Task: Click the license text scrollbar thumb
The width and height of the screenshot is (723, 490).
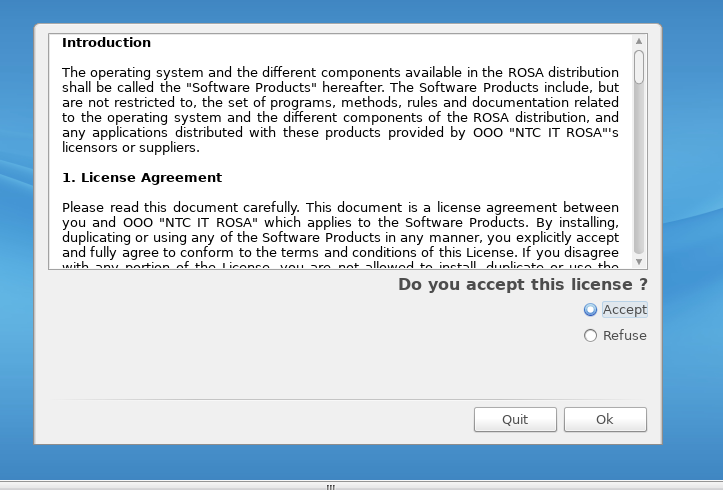Action: (x=639, y=67)
